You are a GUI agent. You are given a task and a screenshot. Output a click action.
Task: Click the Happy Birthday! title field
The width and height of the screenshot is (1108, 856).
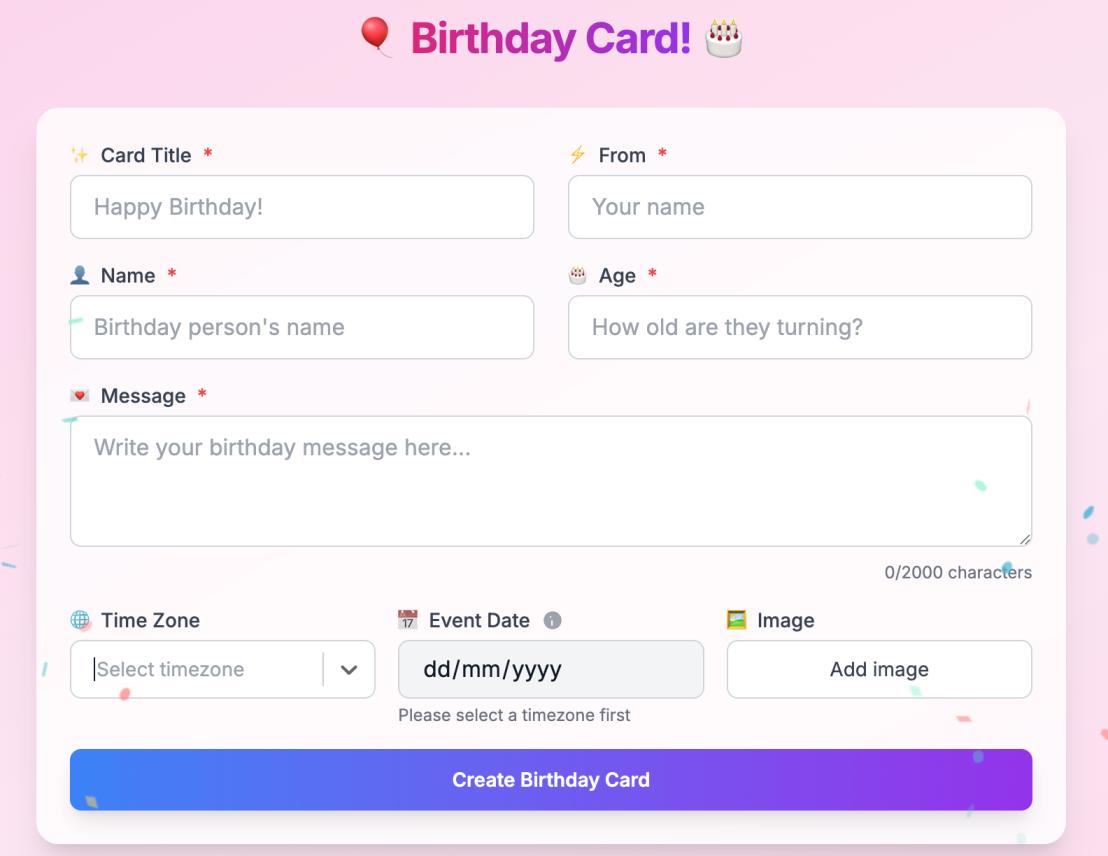(301, 207)
